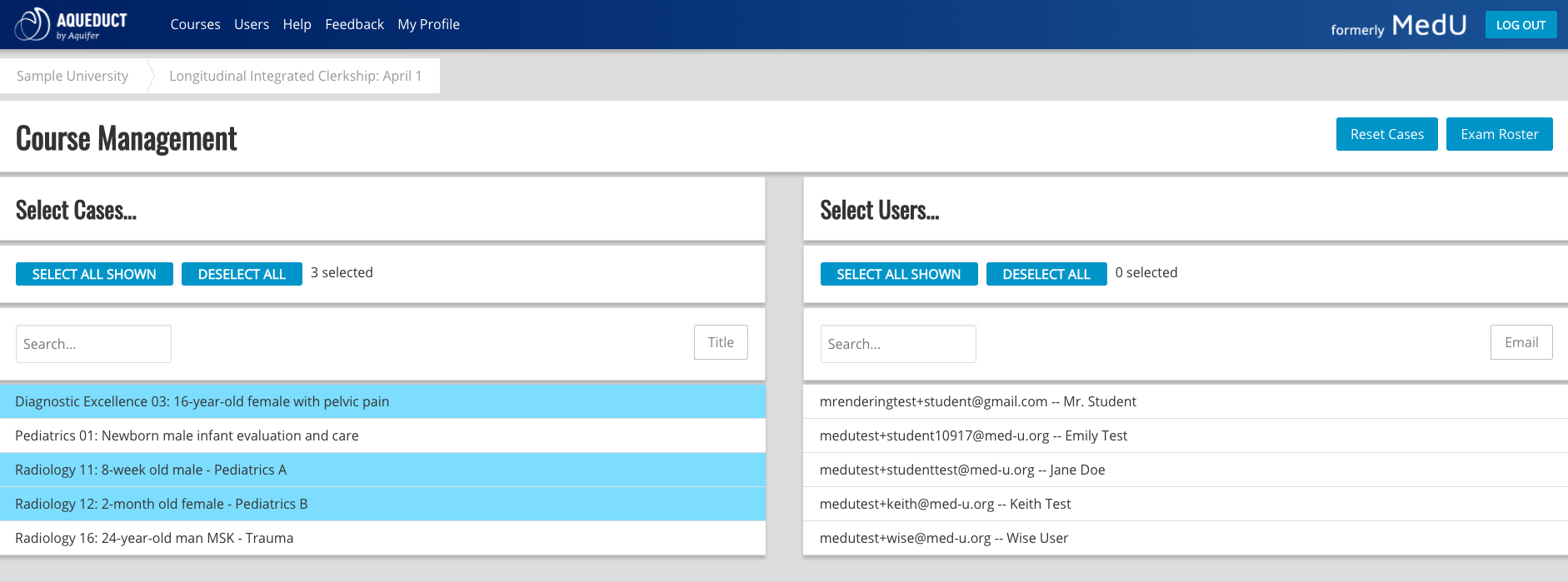Deselect Radiology 11 8-week old male case

[382, 470]
